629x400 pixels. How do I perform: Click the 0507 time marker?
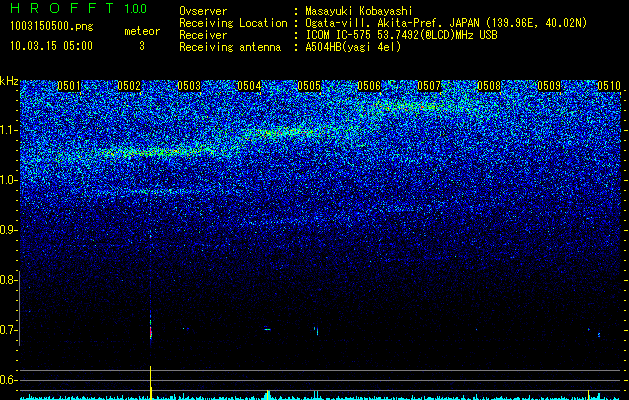[x=429, y=86]
